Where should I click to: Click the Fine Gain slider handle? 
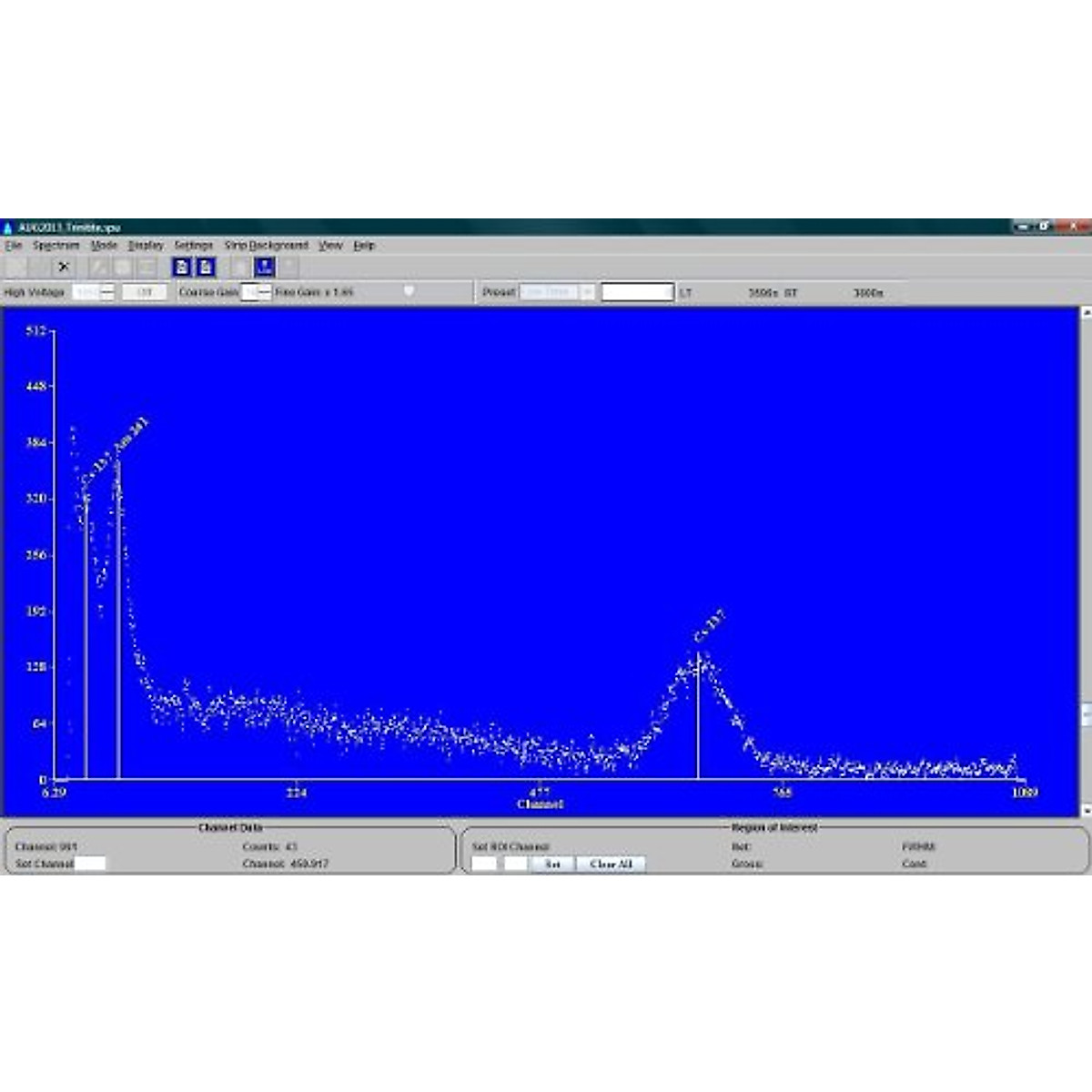(x=409, y=291)
